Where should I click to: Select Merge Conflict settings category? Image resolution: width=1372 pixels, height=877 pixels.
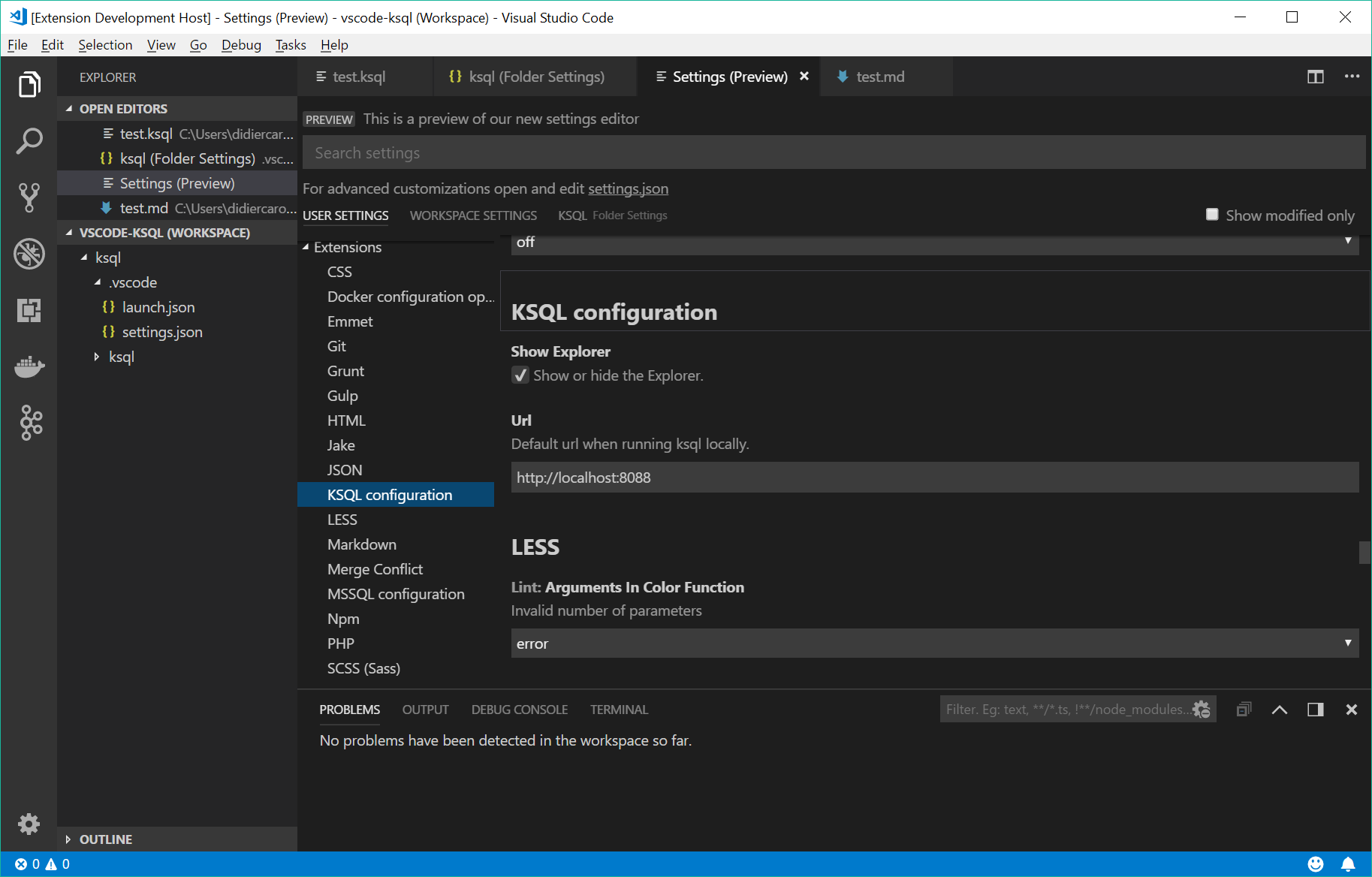pos(375,569)
